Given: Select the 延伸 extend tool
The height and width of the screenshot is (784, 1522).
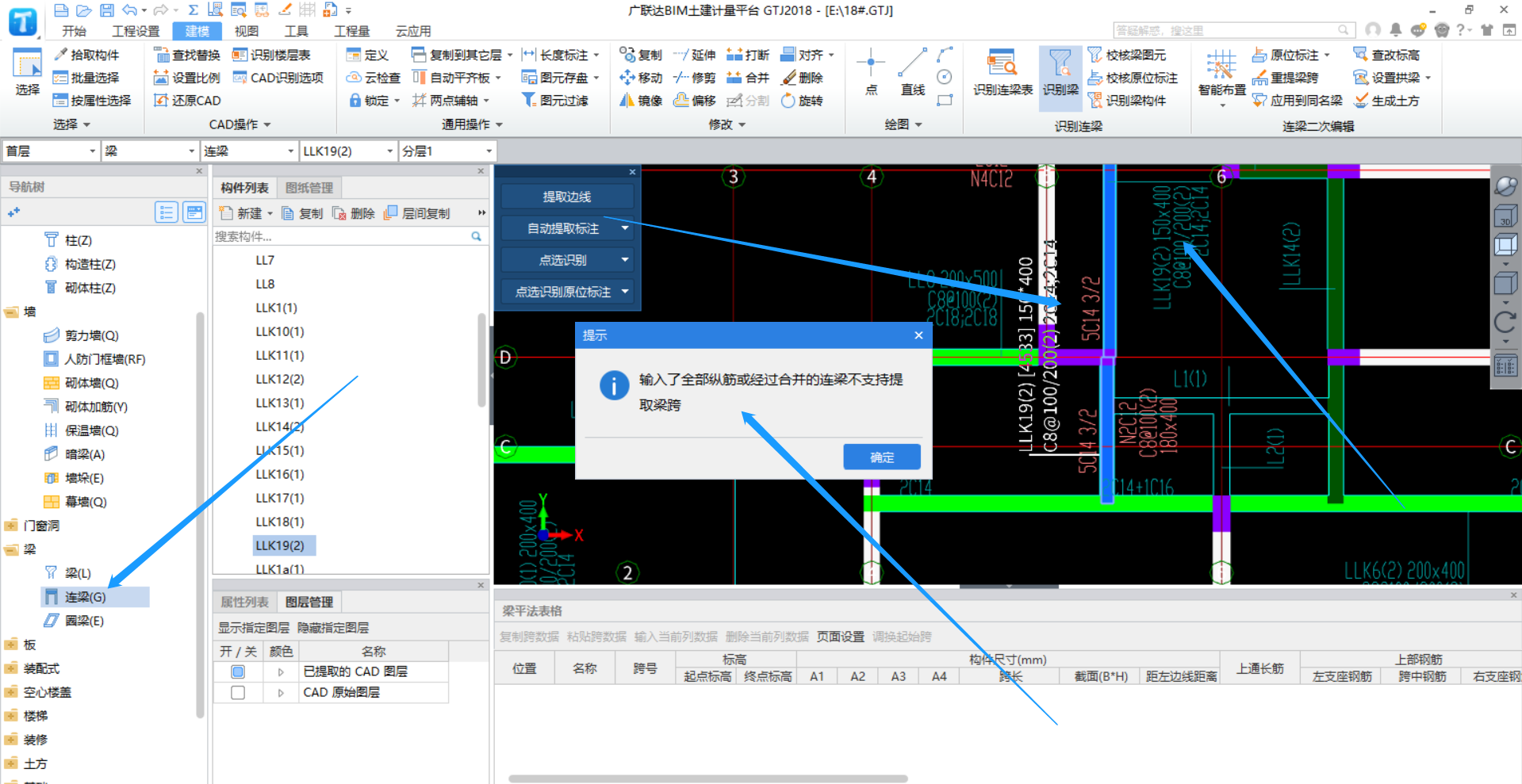Looking at the screenshot, I should pos(695,55).
